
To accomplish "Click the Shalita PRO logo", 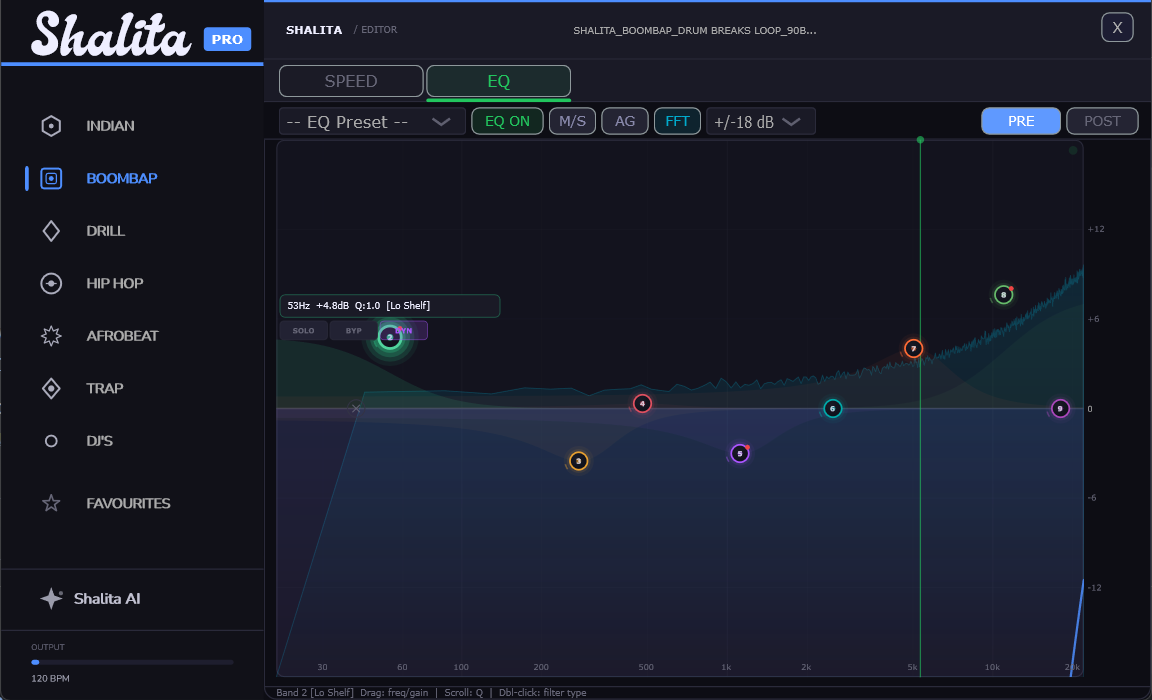I will click(141, 35).
